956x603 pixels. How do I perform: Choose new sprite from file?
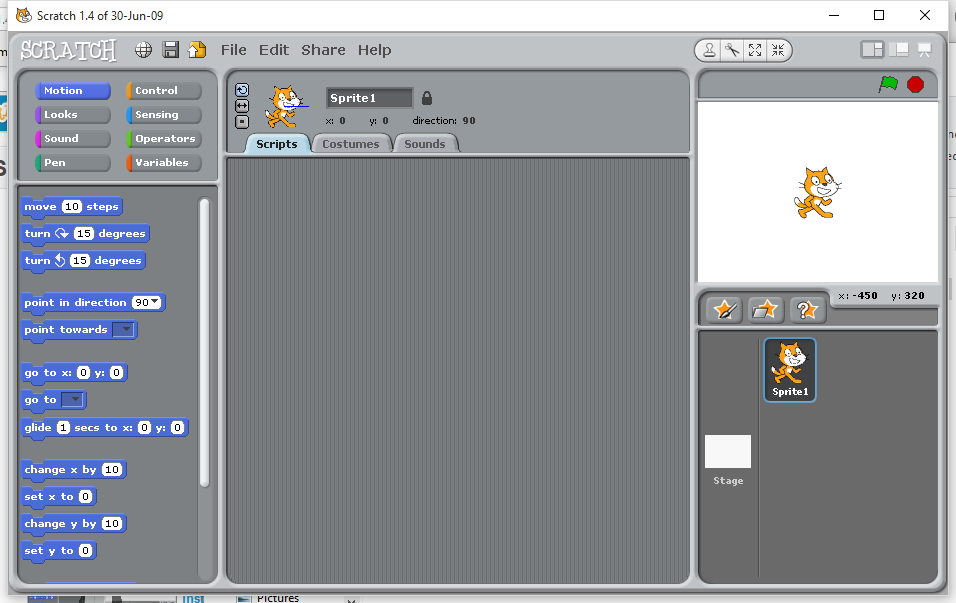[766, 310]
